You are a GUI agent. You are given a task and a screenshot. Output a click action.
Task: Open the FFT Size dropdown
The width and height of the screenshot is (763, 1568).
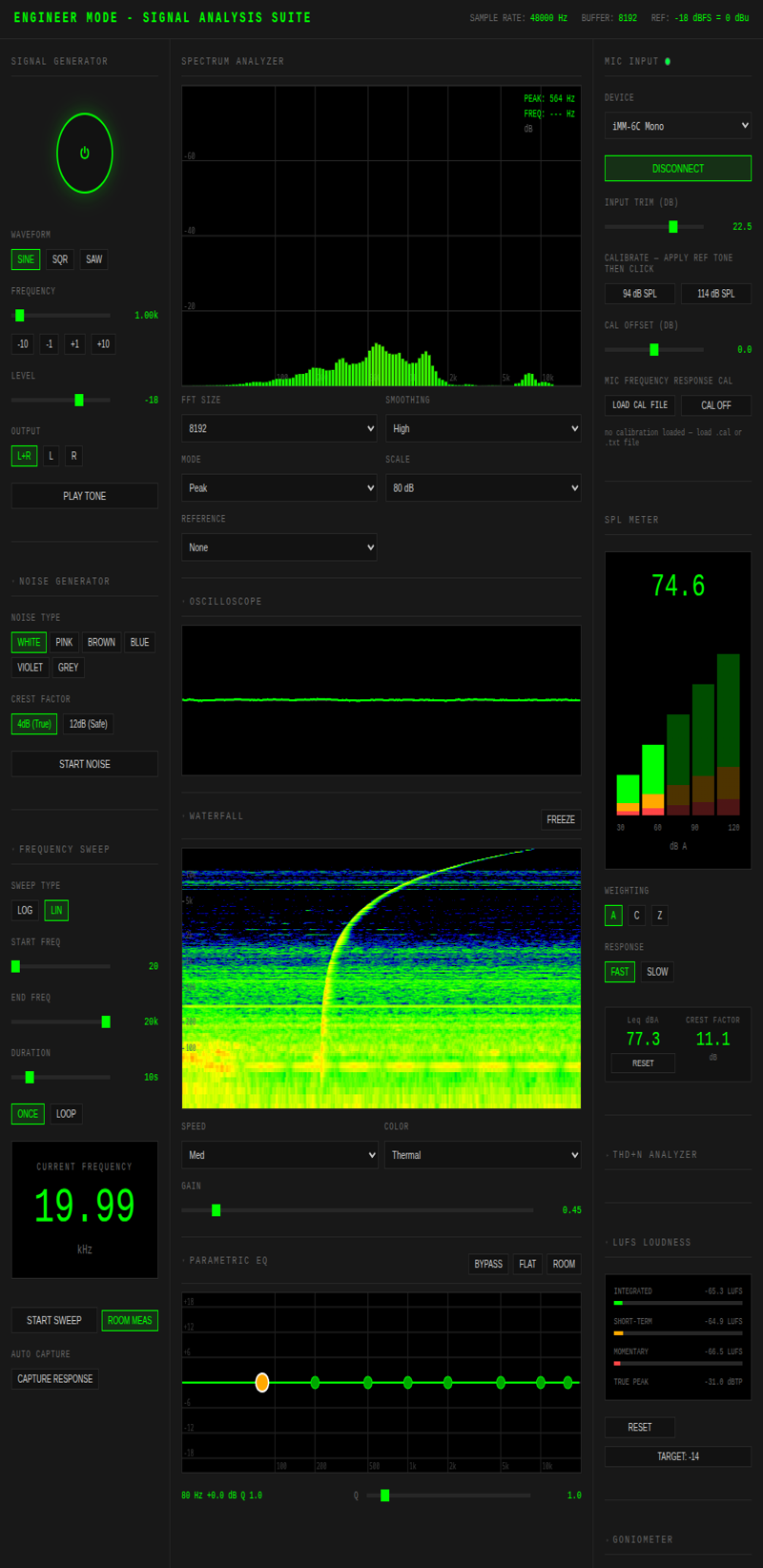coord(279,429)
